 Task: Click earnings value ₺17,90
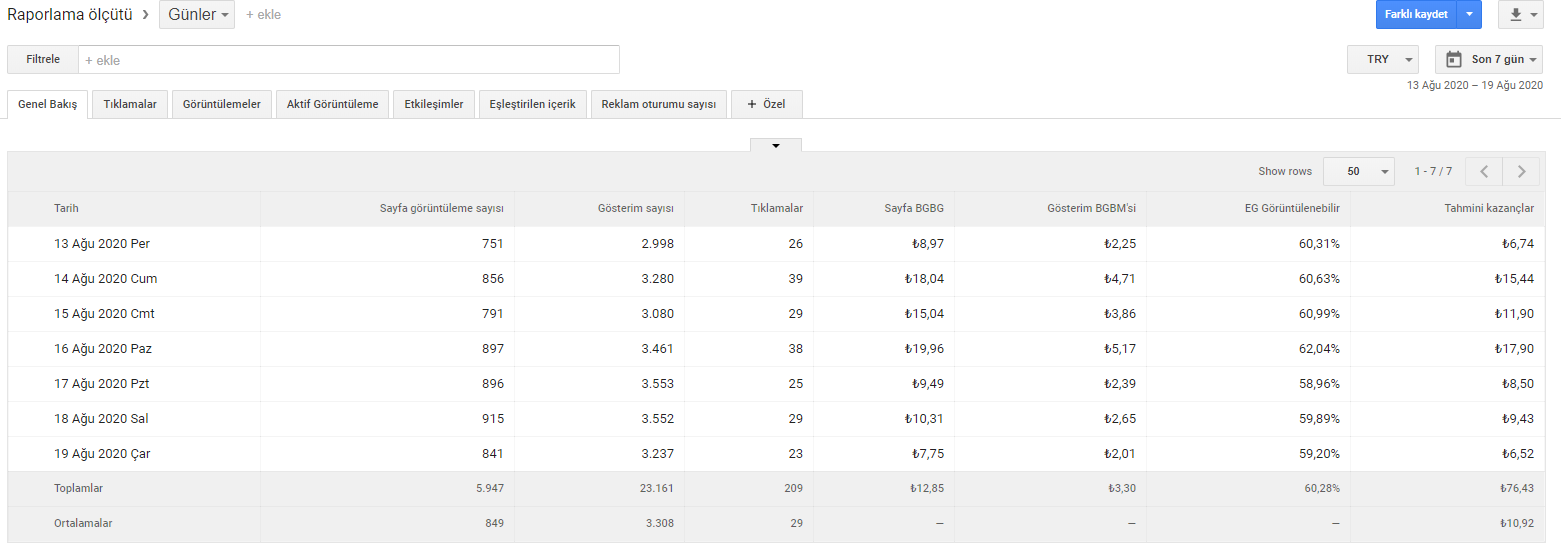[1514, 348]
